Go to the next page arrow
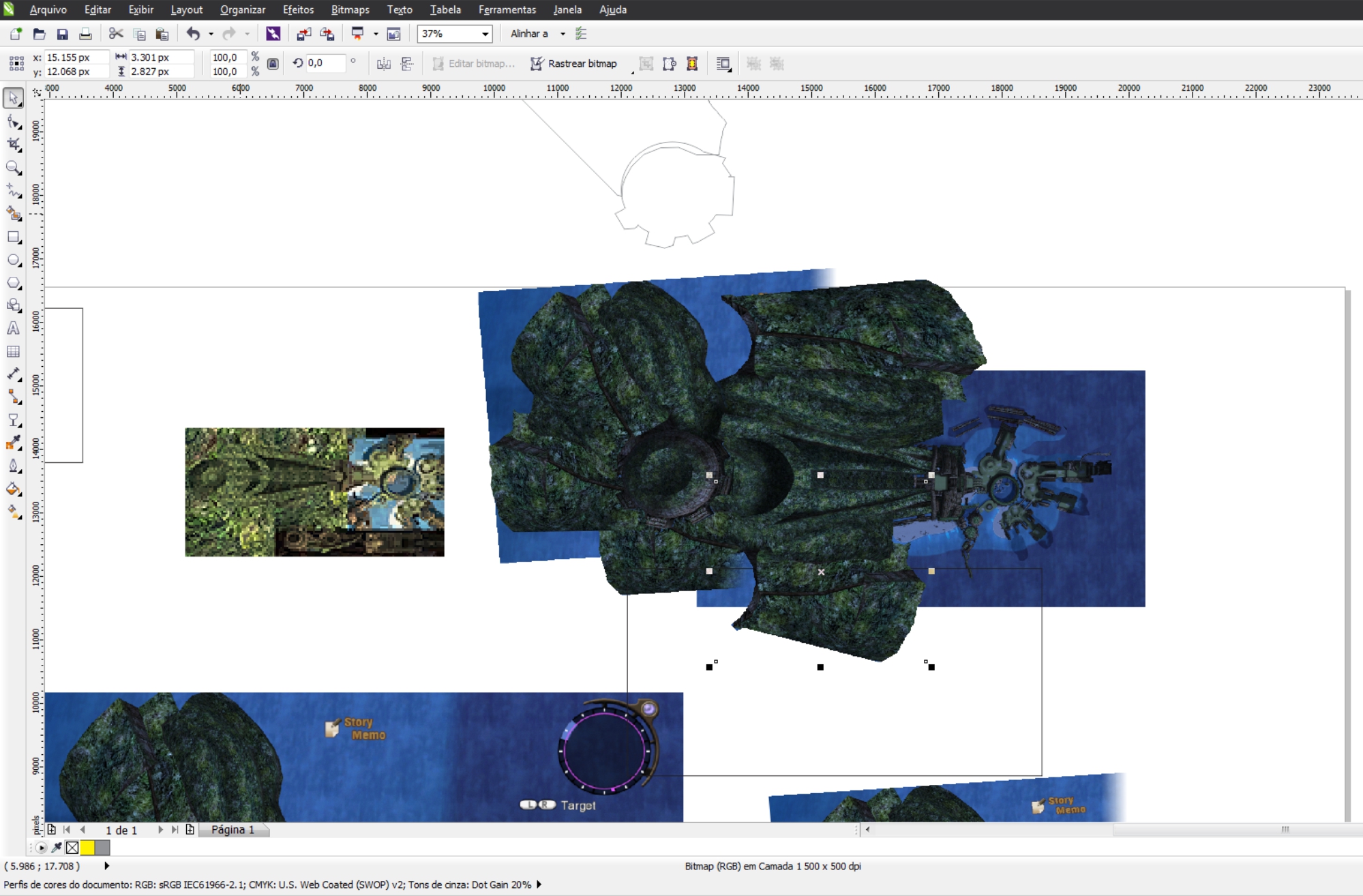This screenshot has width=1363, height=896. tap(160, 830)
